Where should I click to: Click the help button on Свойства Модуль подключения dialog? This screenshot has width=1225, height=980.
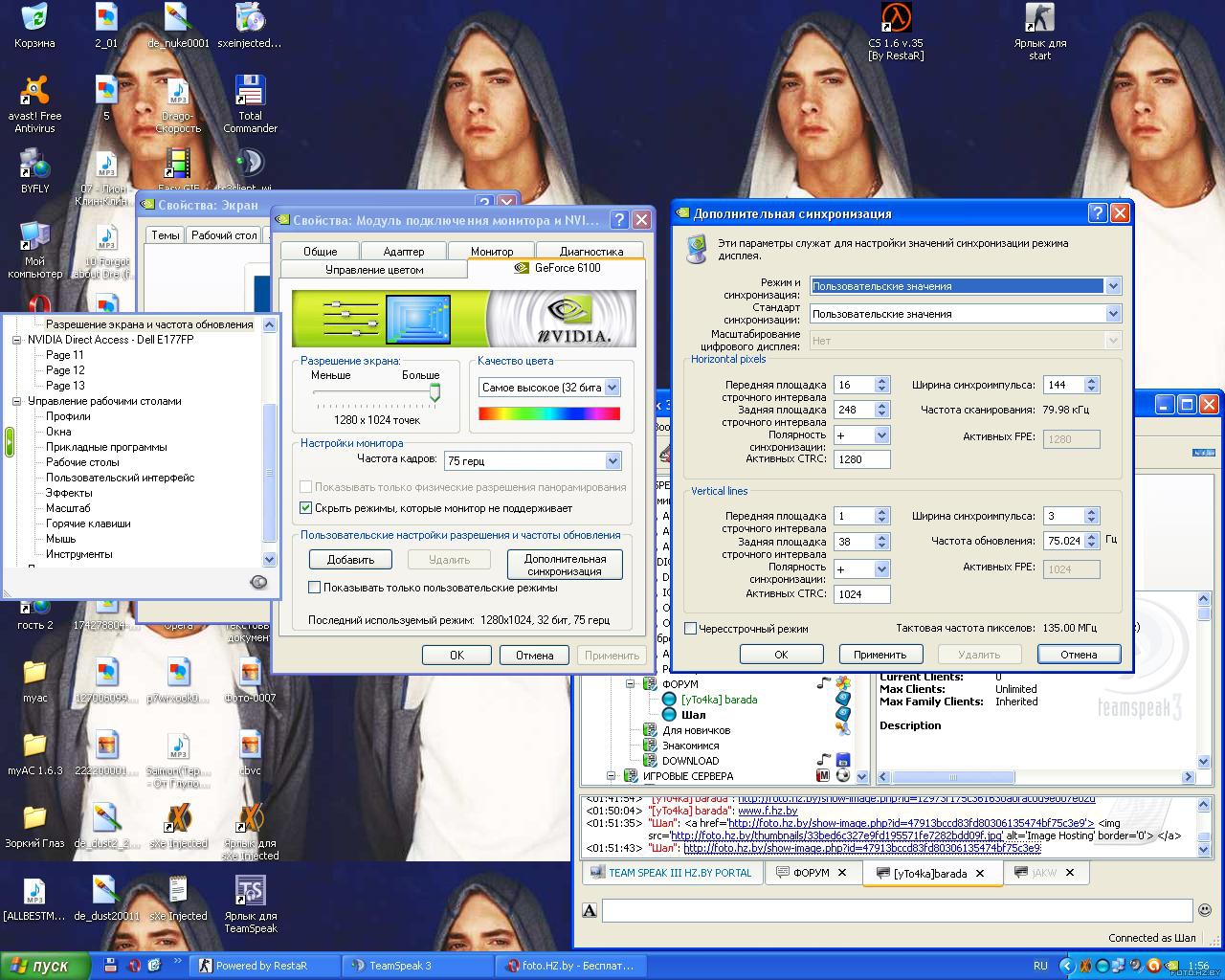620,219
